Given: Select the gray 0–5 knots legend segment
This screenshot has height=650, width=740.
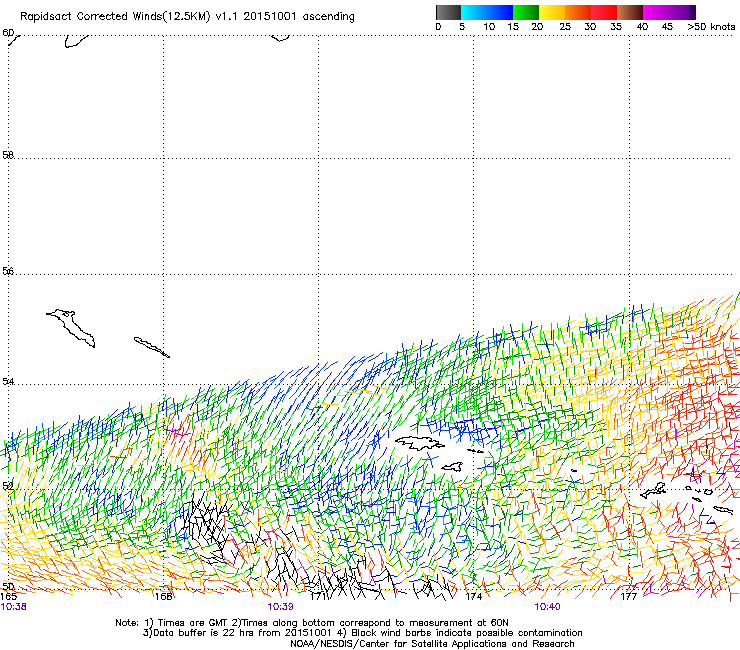Looking at the screenshot, I should point(448,12).
